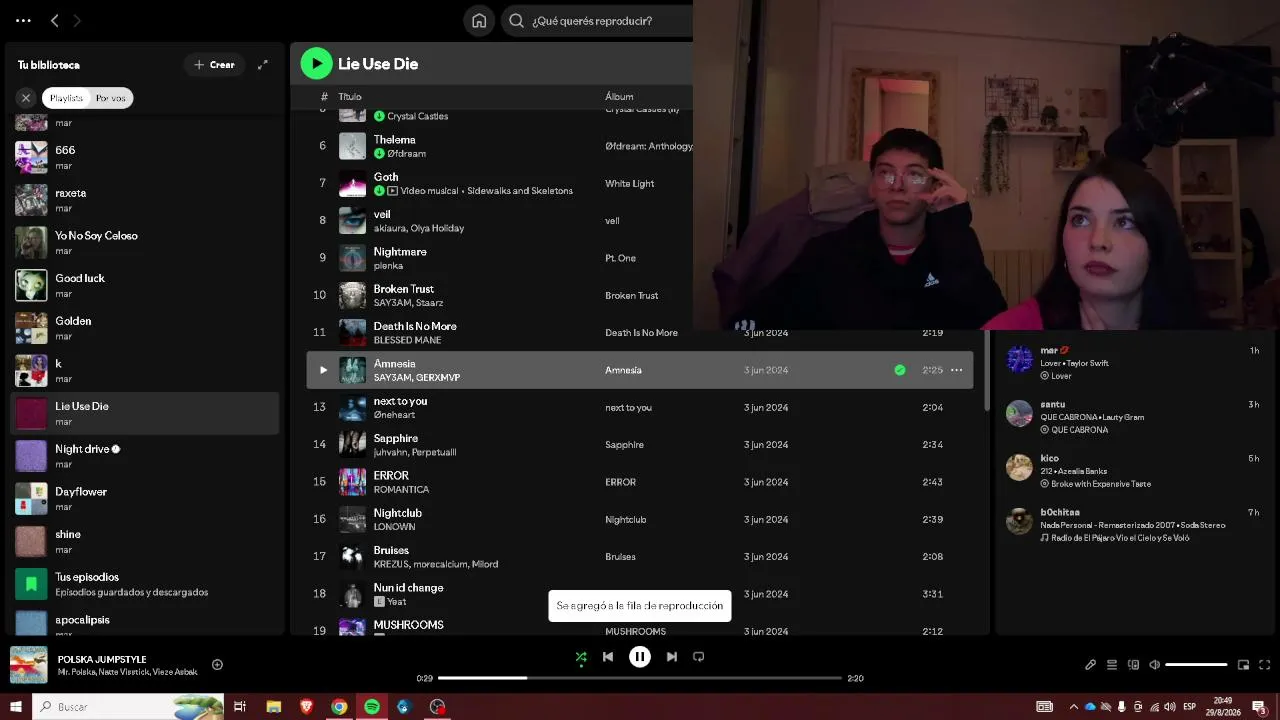Viewport: 1280px width, 720px height.
Task: Open the shine playlist
Action: click(145, 541)
